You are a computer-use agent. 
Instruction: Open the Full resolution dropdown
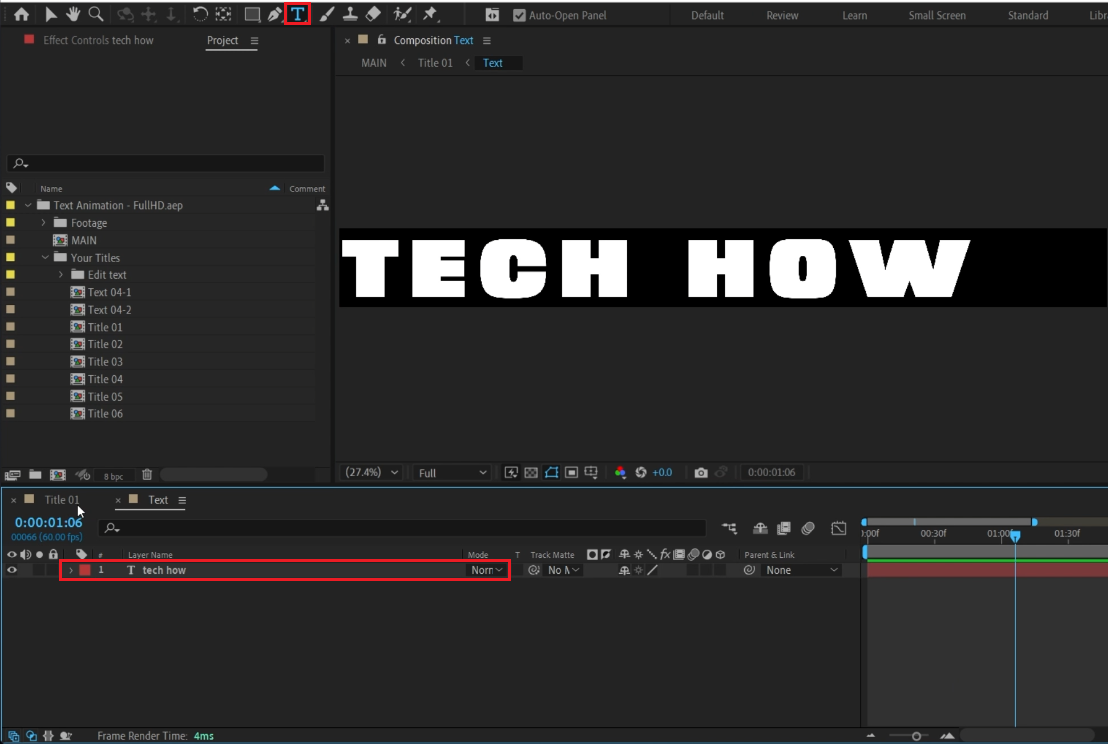(452, 472)
